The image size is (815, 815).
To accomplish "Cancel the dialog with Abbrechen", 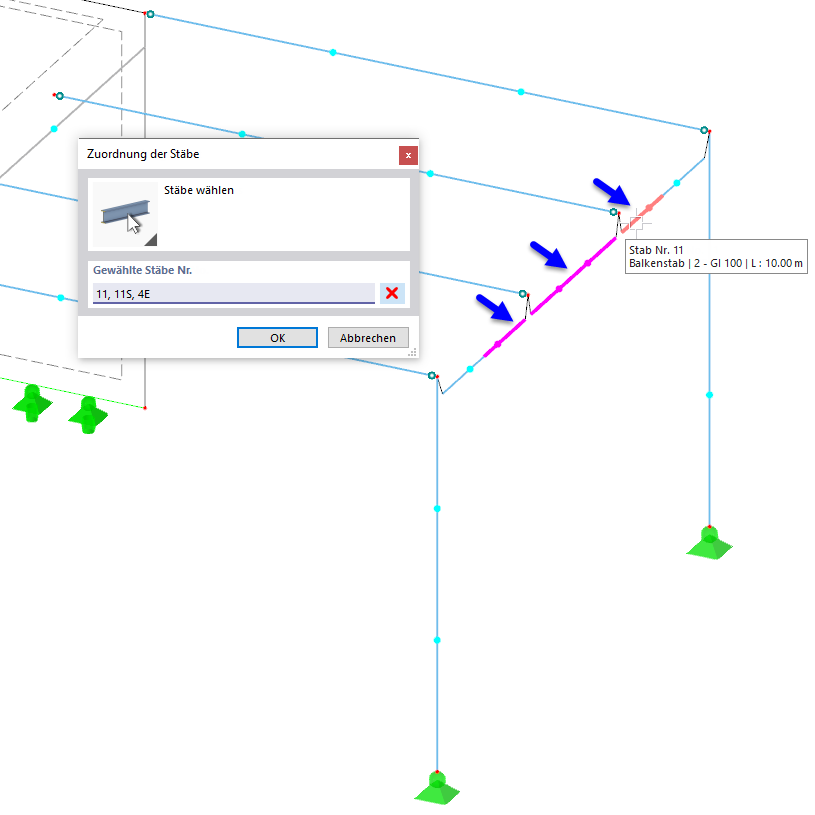I will click(368, 338).
